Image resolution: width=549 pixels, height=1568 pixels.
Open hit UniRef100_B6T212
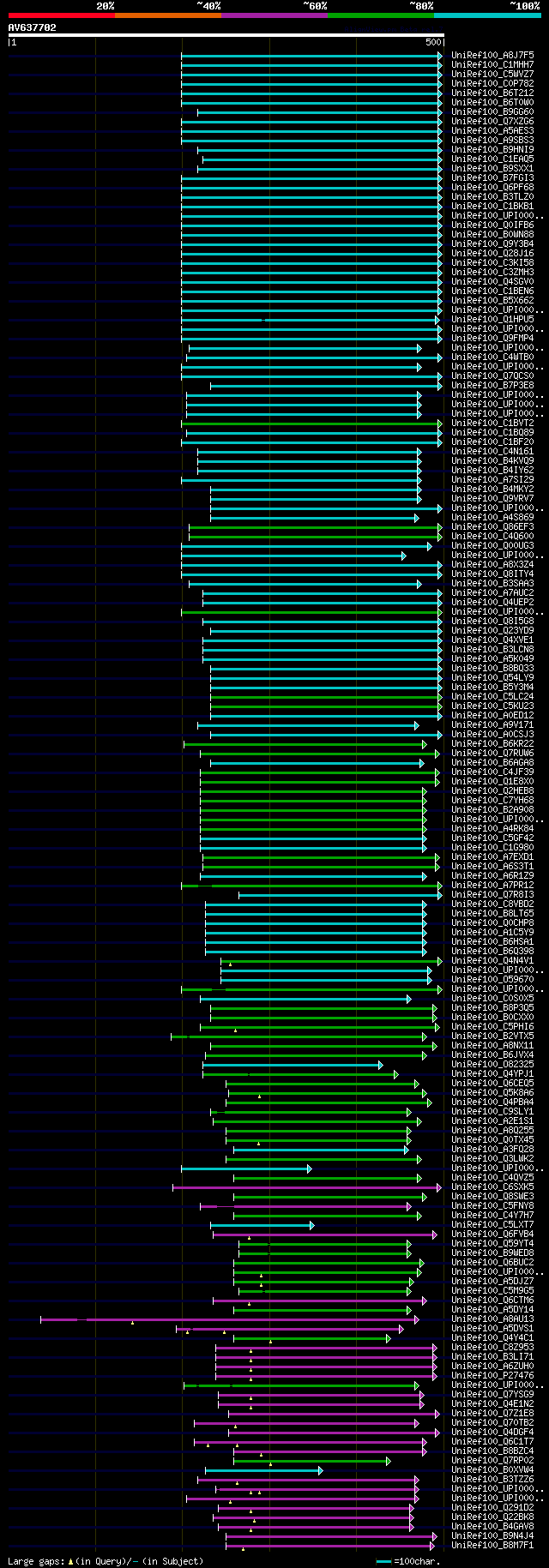[x=492, y=93]
